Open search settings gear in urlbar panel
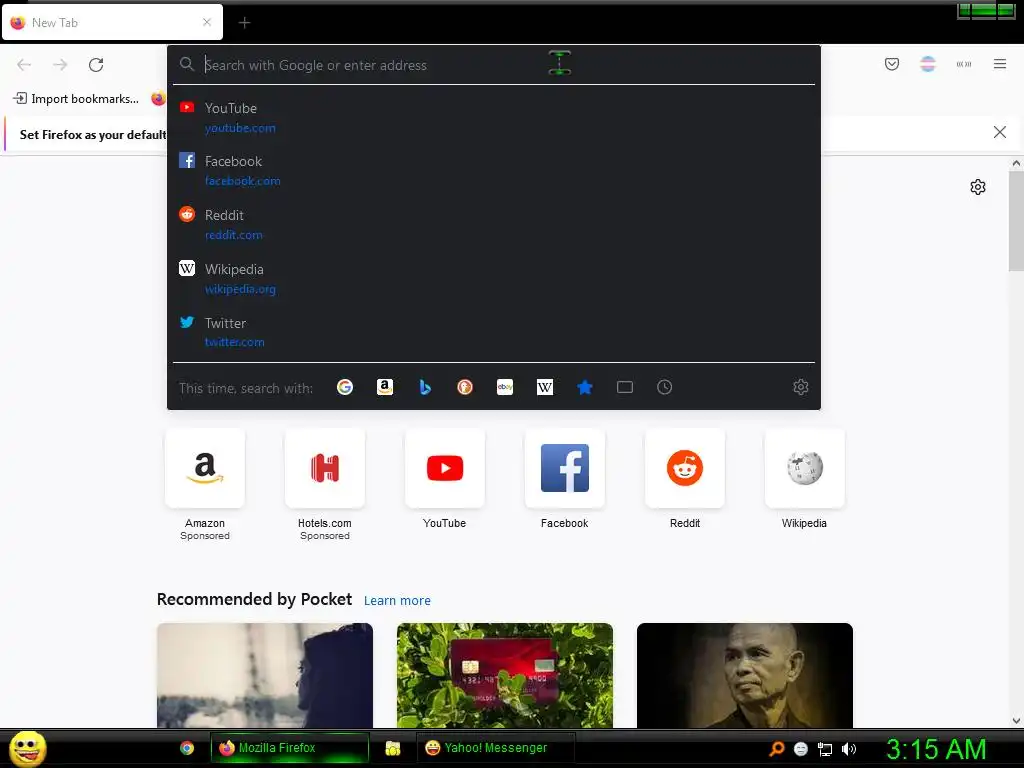 pos(801,387)
